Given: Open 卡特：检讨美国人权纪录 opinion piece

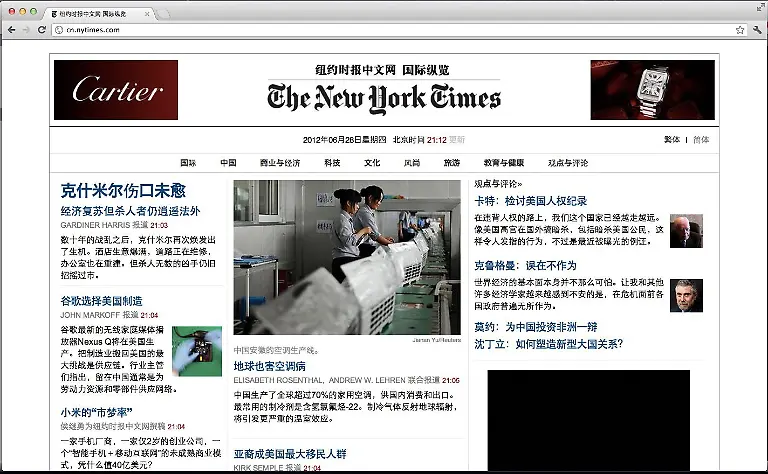Looking at the screenshot, I should (x=530, y=201).
